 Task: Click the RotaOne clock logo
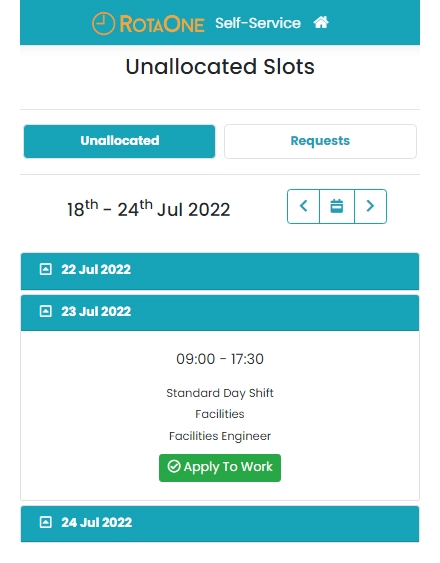[x=103, y=24]
